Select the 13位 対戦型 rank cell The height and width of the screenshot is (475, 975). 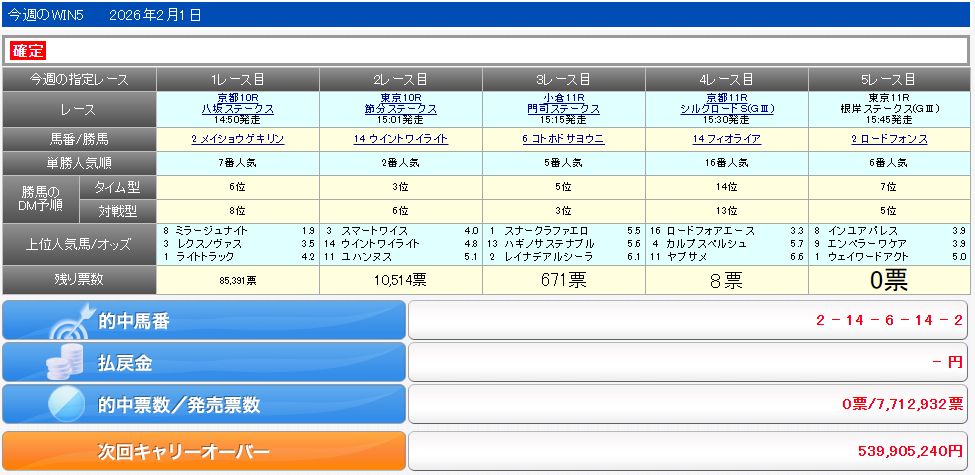[x=727, y=211]
